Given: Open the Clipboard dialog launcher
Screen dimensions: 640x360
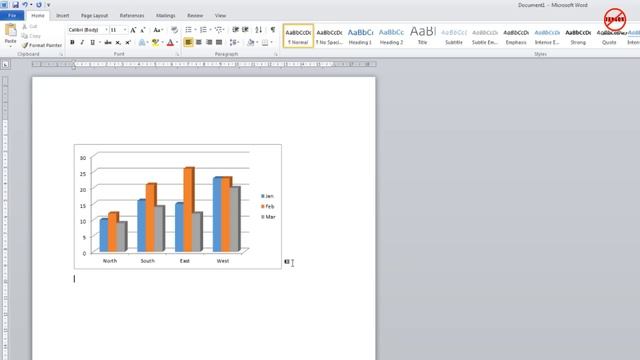Looking at the screenshot, I should coord(61,54).
